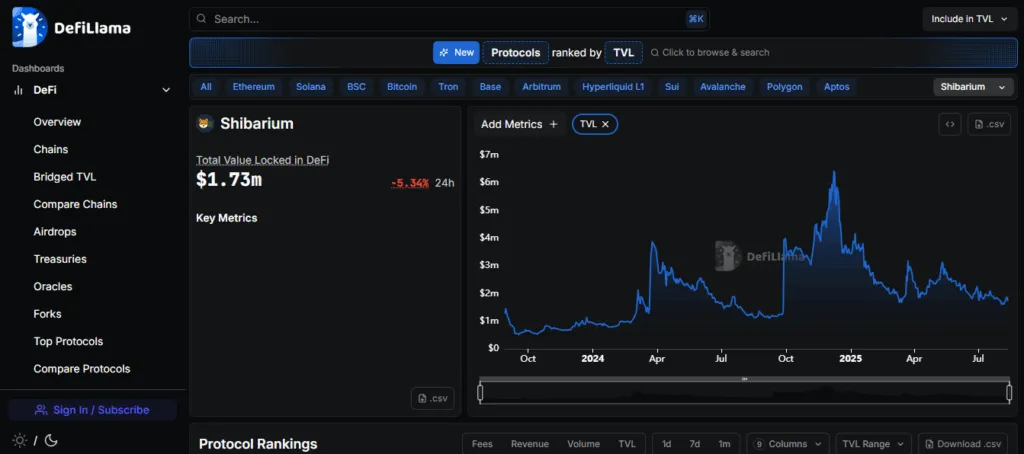Click the right chart range handle
Viewport: 1024px width, 454px height.
click(1009, 393)
